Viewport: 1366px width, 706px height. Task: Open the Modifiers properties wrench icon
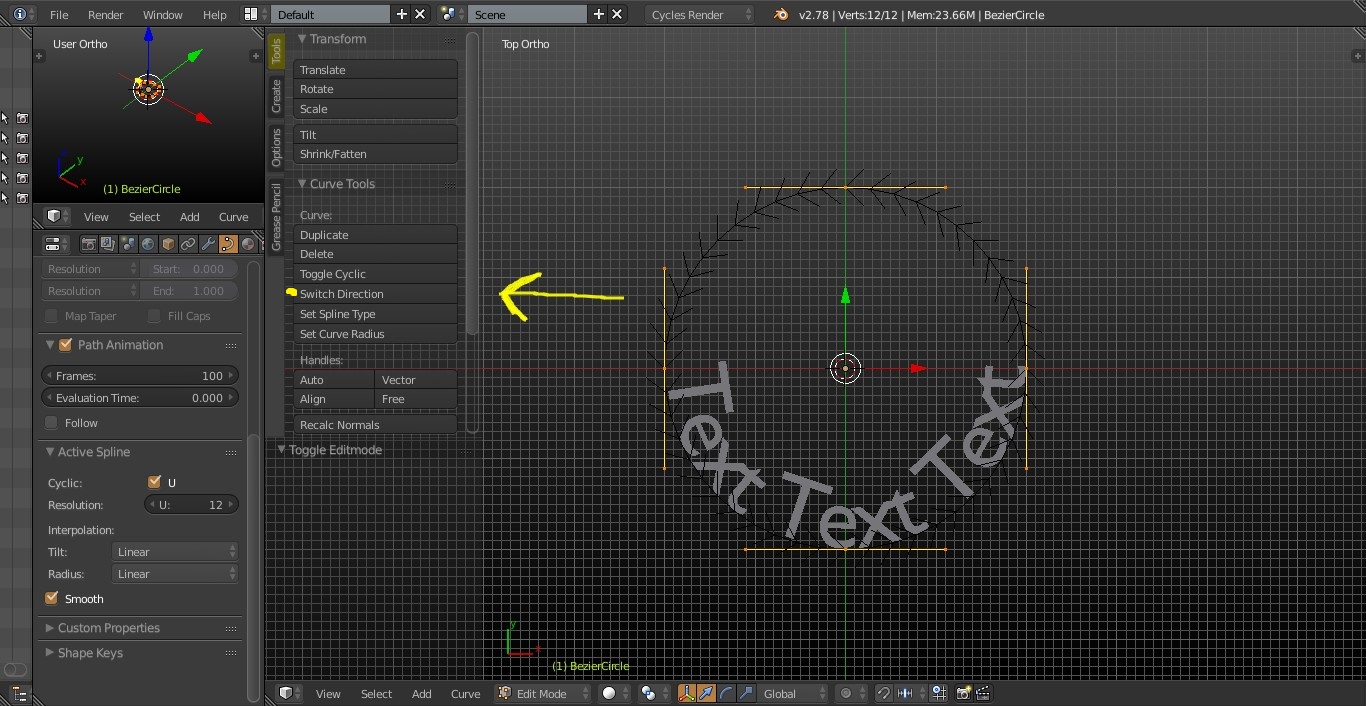coord(208,244)
